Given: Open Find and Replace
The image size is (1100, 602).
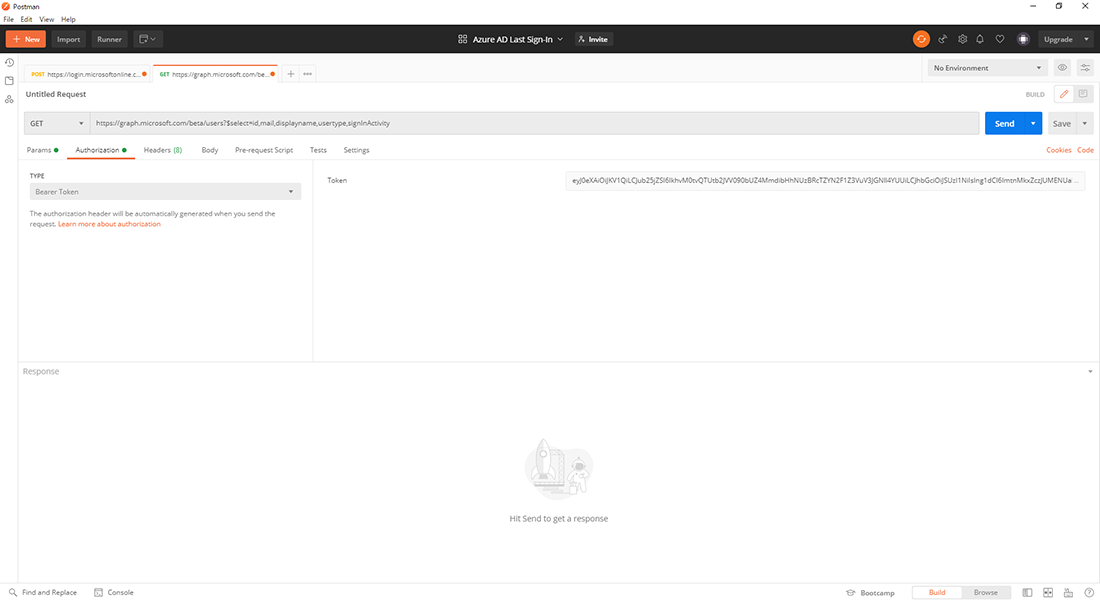Looking at the screenshot, I should tap(43, 593).
